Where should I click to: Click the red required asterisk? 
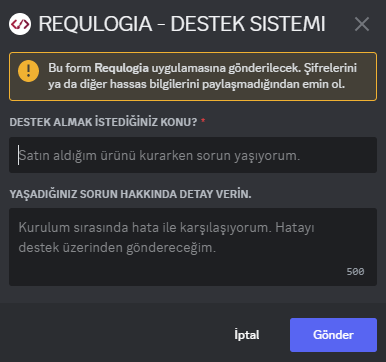[x=203, y=121]
